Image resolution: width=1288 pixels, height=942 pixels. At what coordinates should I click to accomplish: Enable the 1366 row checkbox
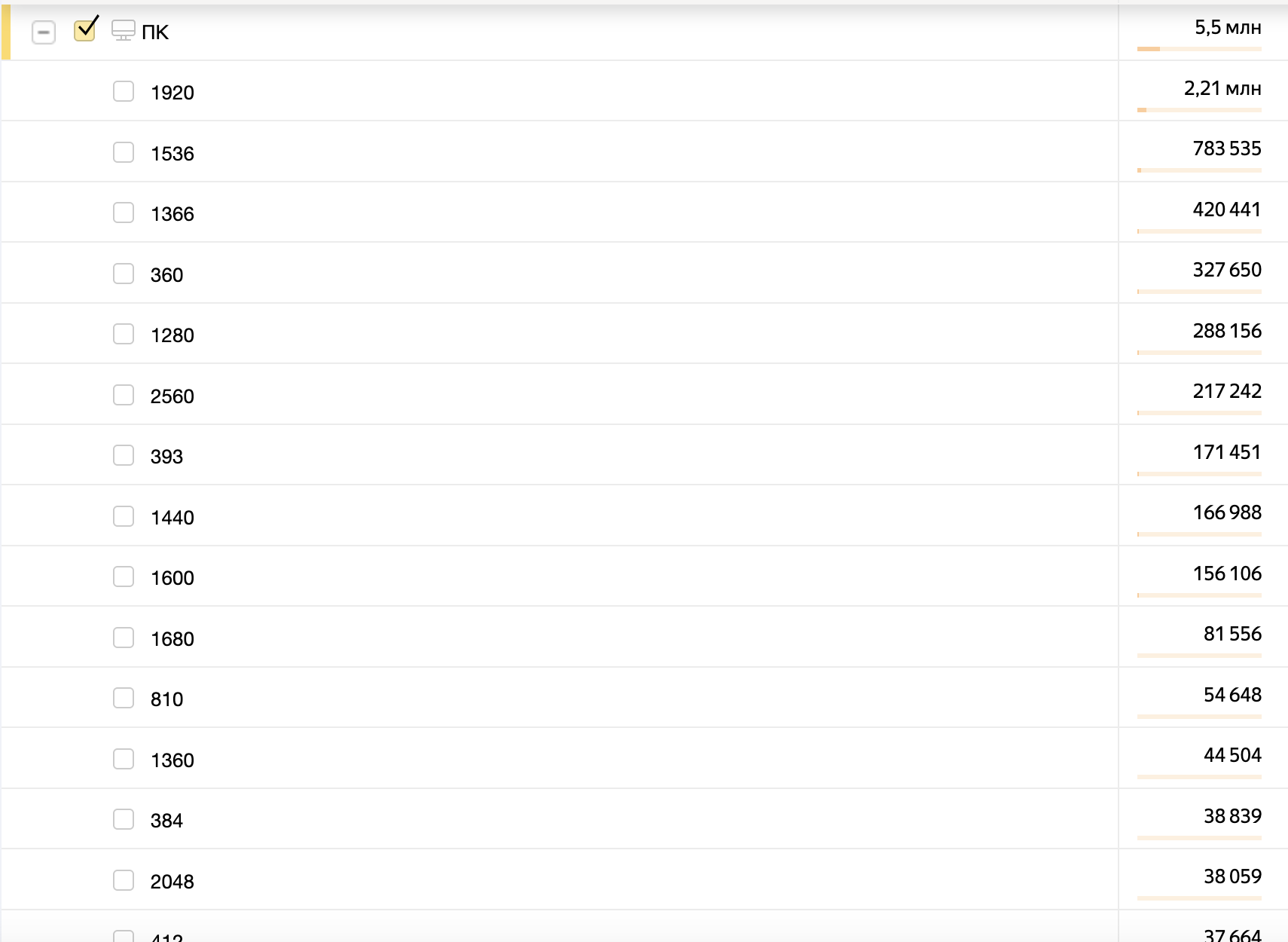[x=124, y=213]
